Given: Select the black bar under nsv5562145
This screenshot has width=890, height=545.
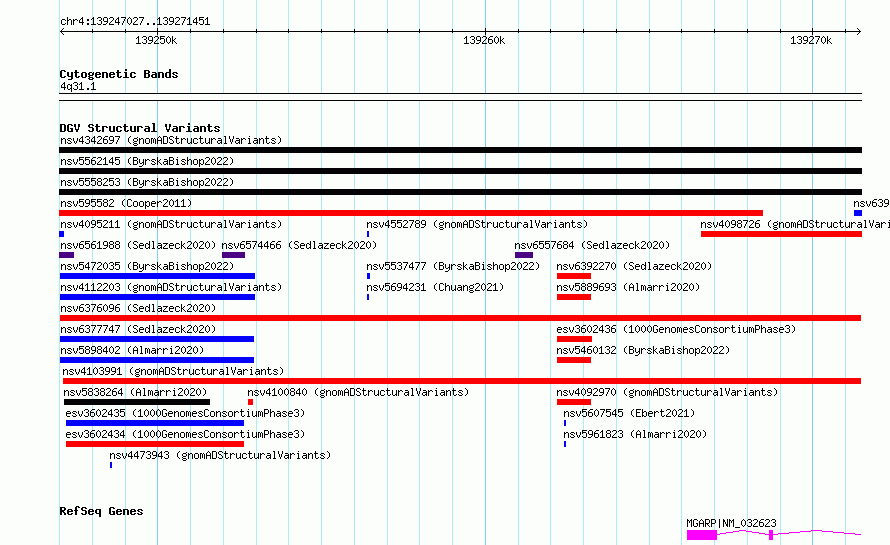Looking at the screenshot, I should pos(460,171).
